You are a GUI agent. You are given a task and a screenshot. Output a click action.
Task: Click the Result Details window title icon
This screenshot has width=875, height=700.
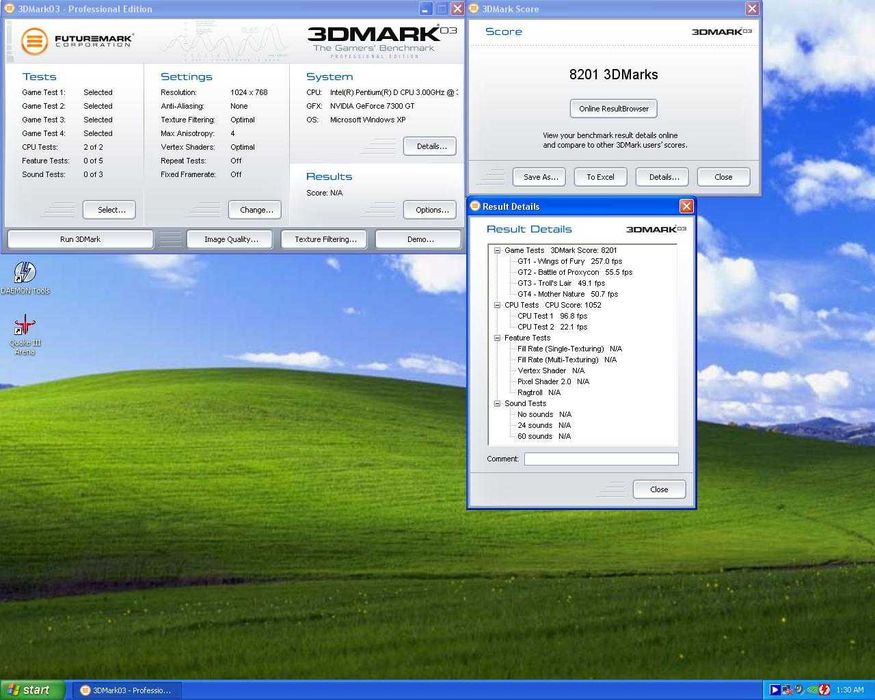point(475,206)
